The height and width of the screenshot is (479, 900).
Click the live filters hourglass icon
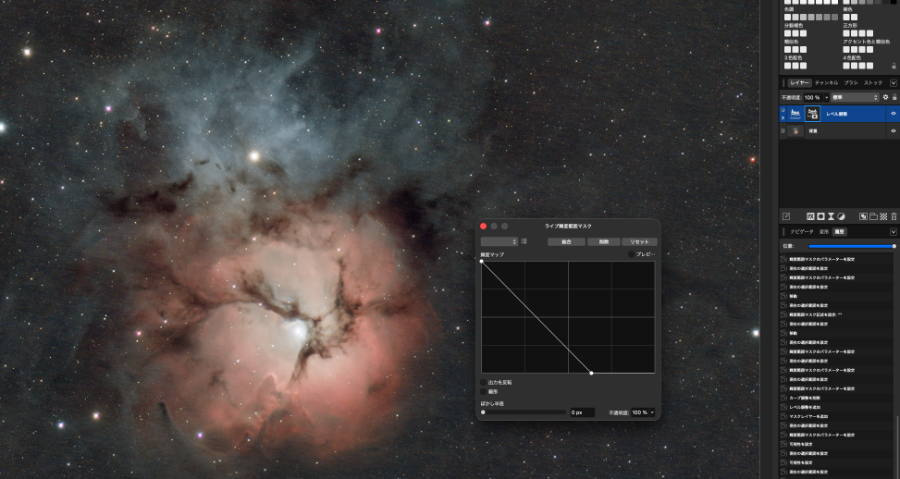[x=831, y=216]
